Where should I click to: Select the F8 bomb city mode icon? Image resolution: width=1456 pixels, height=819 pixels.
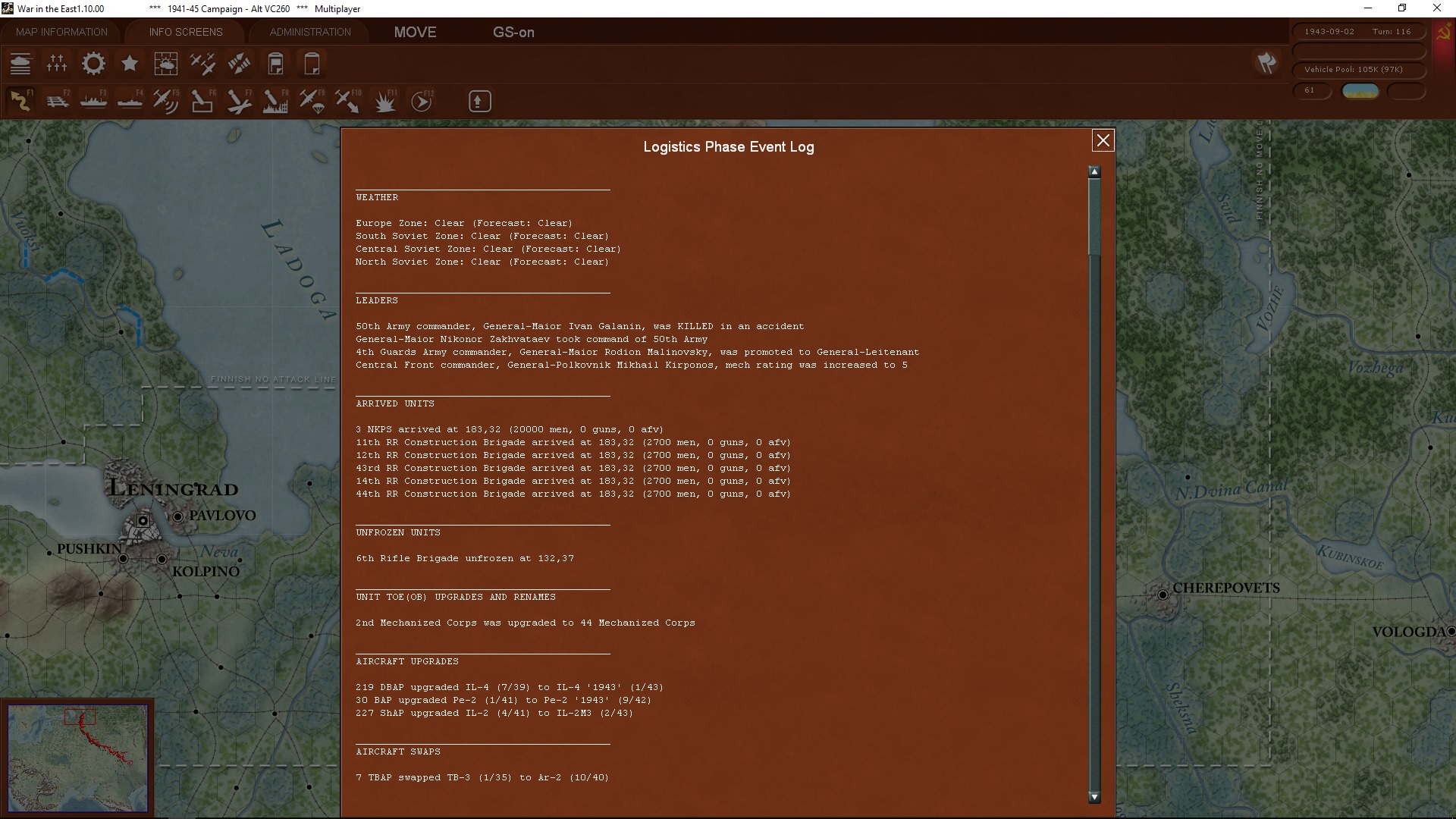(x=275, y=101)
